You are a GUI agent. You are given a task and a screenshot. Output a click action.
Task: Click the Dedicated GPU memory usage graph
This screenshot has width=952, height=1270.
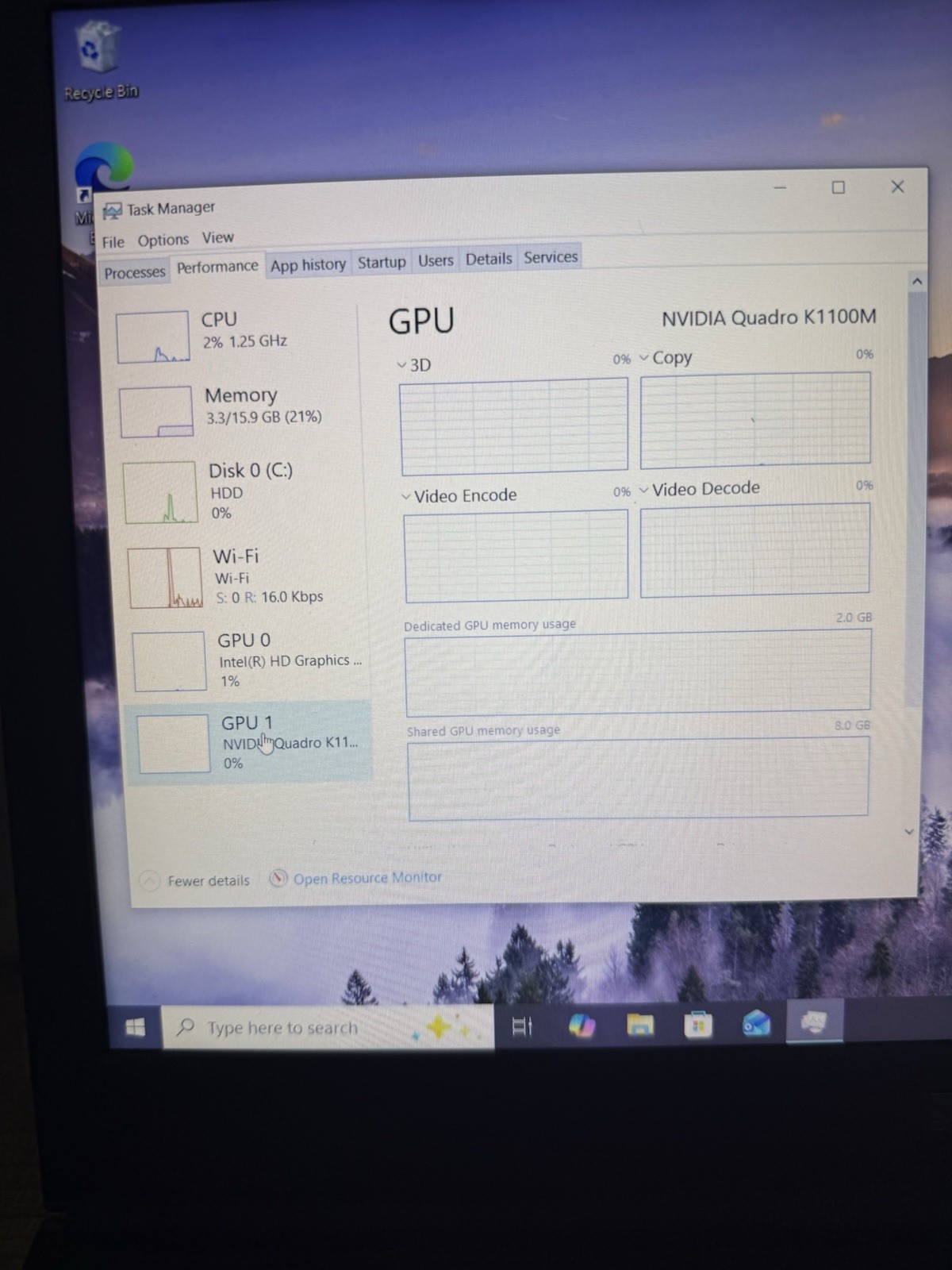point(638,673)
